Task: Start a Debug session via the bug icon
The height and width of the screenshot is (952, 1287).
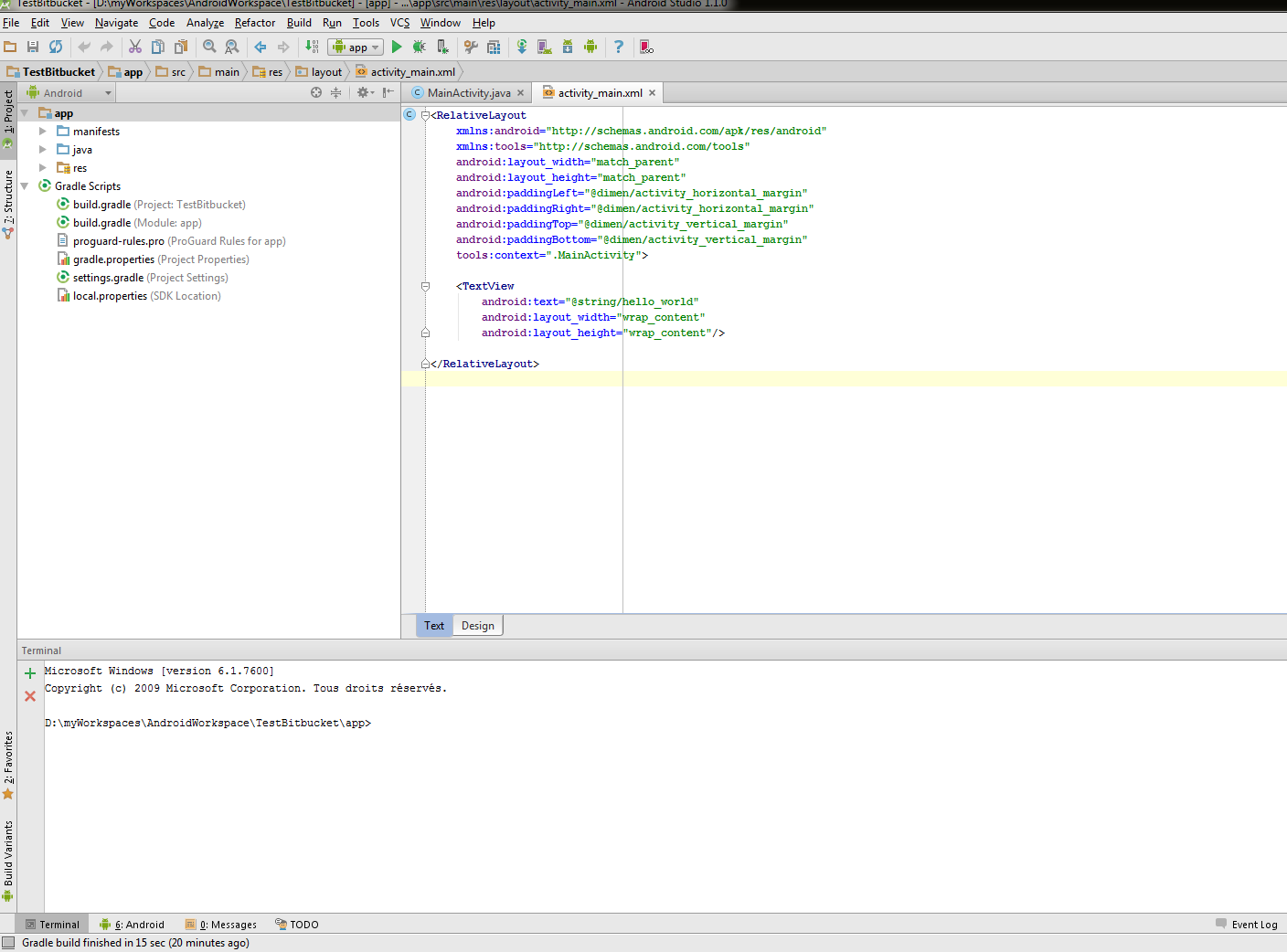Action: pyautogui.click(x=420, y=47)
